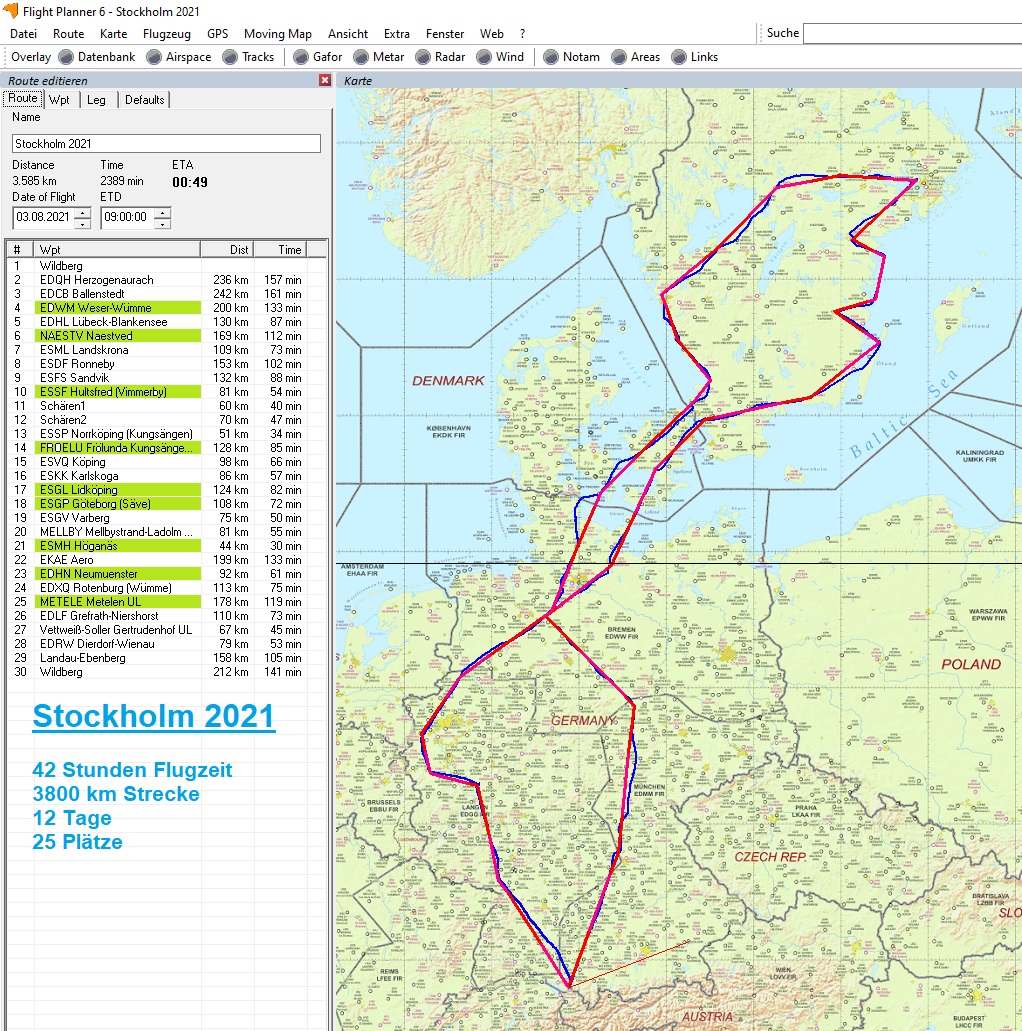Show the Radar overlay
Image resolution: width=1022 pixels, height=1031 pixels.
tap(424, 57)
